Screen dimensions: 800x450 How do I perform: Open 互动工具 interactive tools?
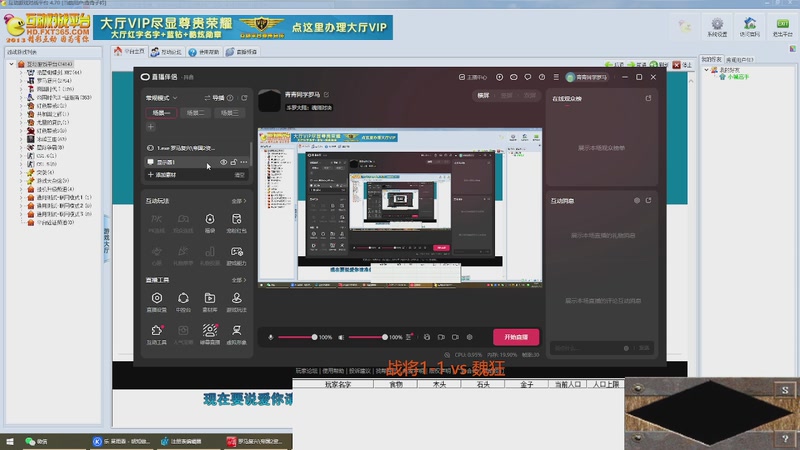[157, 335]
